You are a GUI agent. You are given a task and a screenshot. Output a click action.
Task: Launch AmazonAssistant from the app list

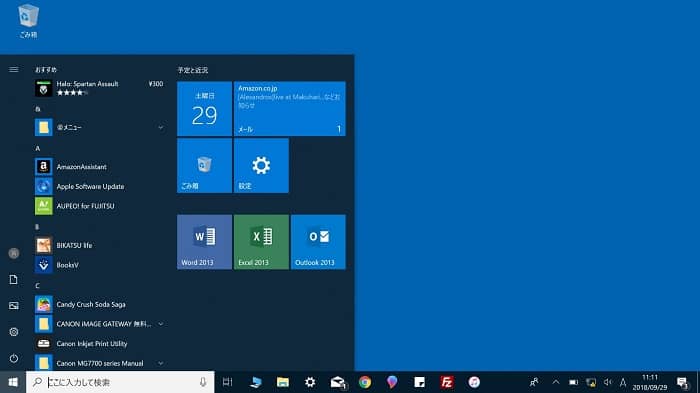tap(100, 167)
